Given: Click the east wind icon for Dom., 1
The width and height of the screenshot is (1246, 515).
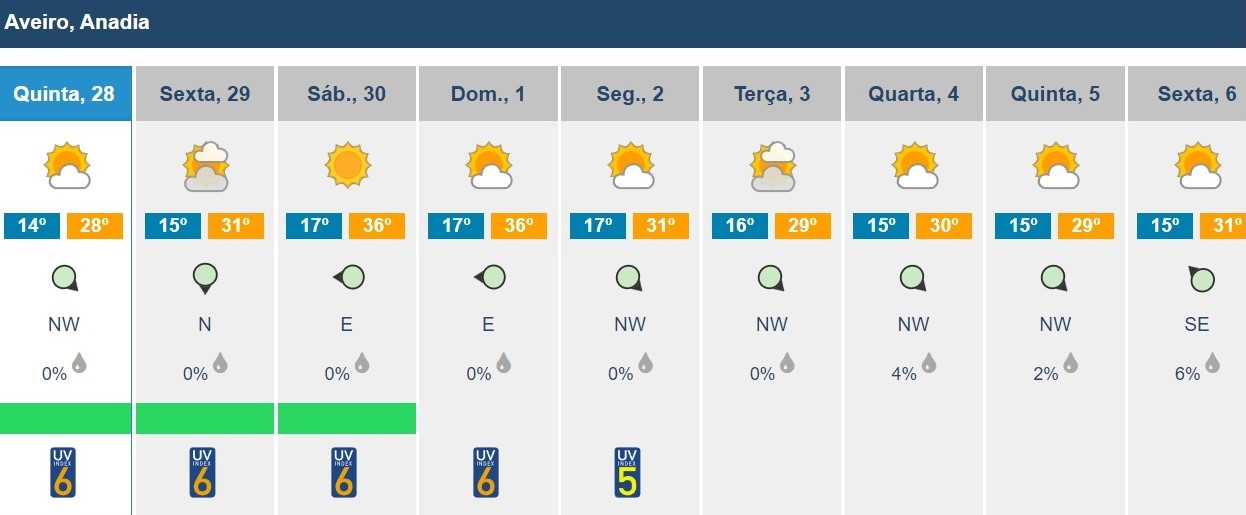Looking at the screenshot, I should (488, 278).
